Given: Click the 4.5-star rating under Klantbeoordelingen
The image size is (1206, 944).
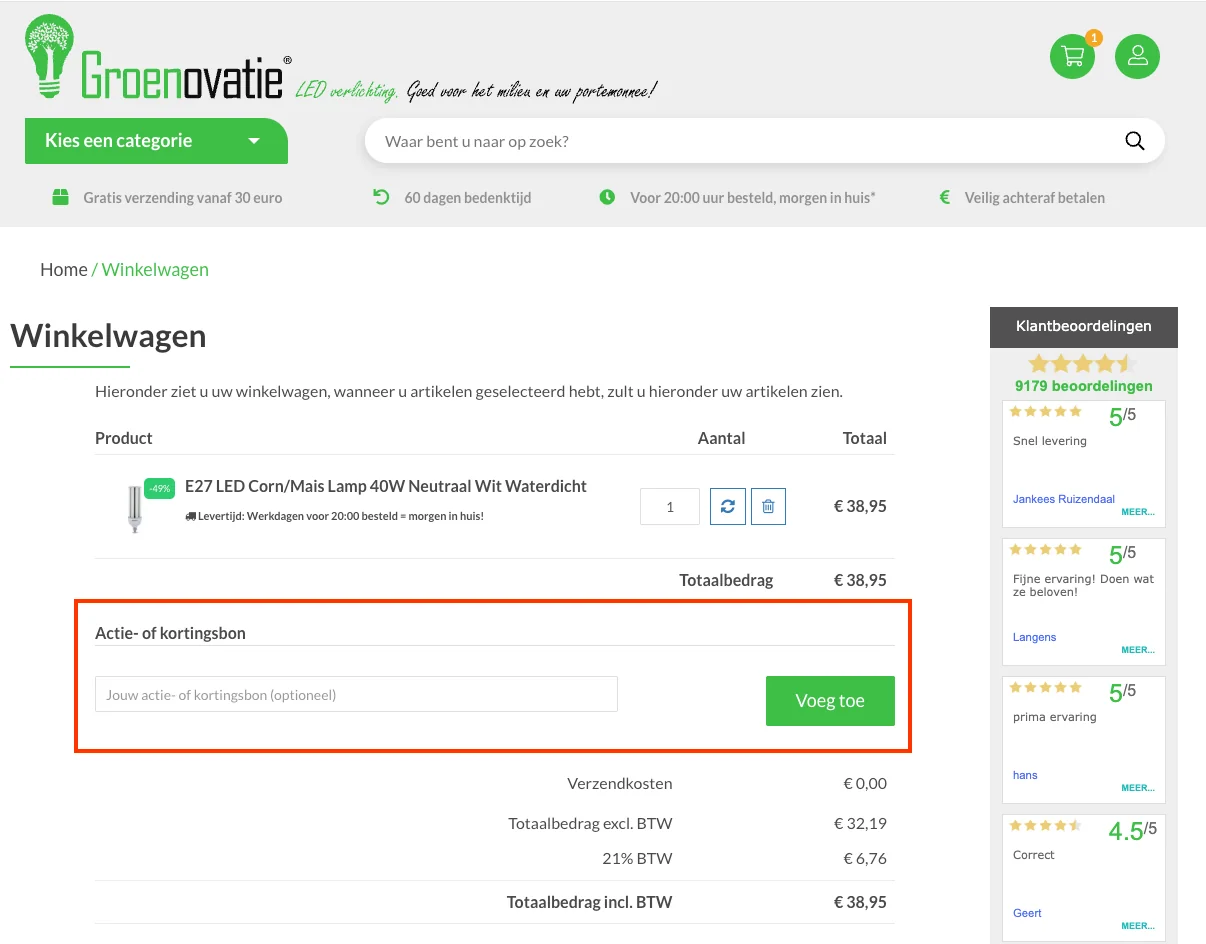Looking at the screenshot, I should point(1083,363).
